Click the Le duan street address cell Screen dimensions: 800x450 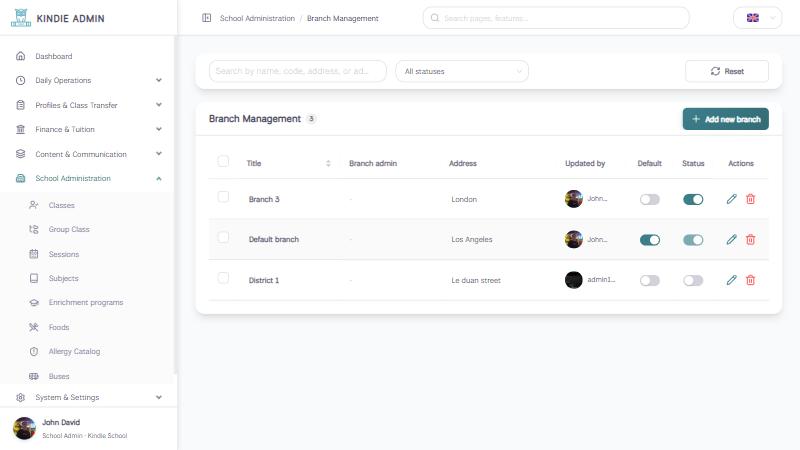click(476, 280)
